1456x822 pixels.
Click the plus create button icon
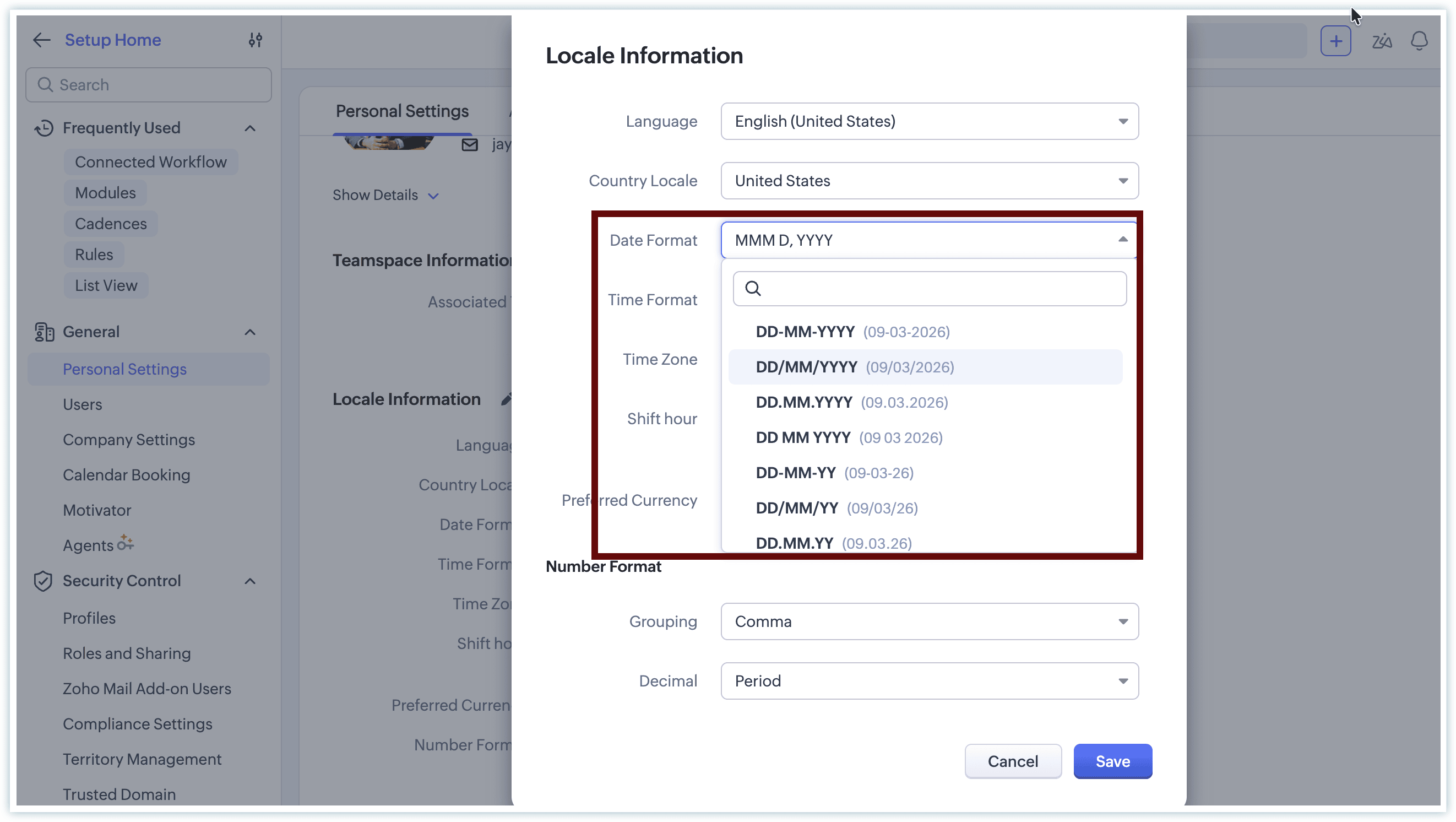click(1335, 41)
